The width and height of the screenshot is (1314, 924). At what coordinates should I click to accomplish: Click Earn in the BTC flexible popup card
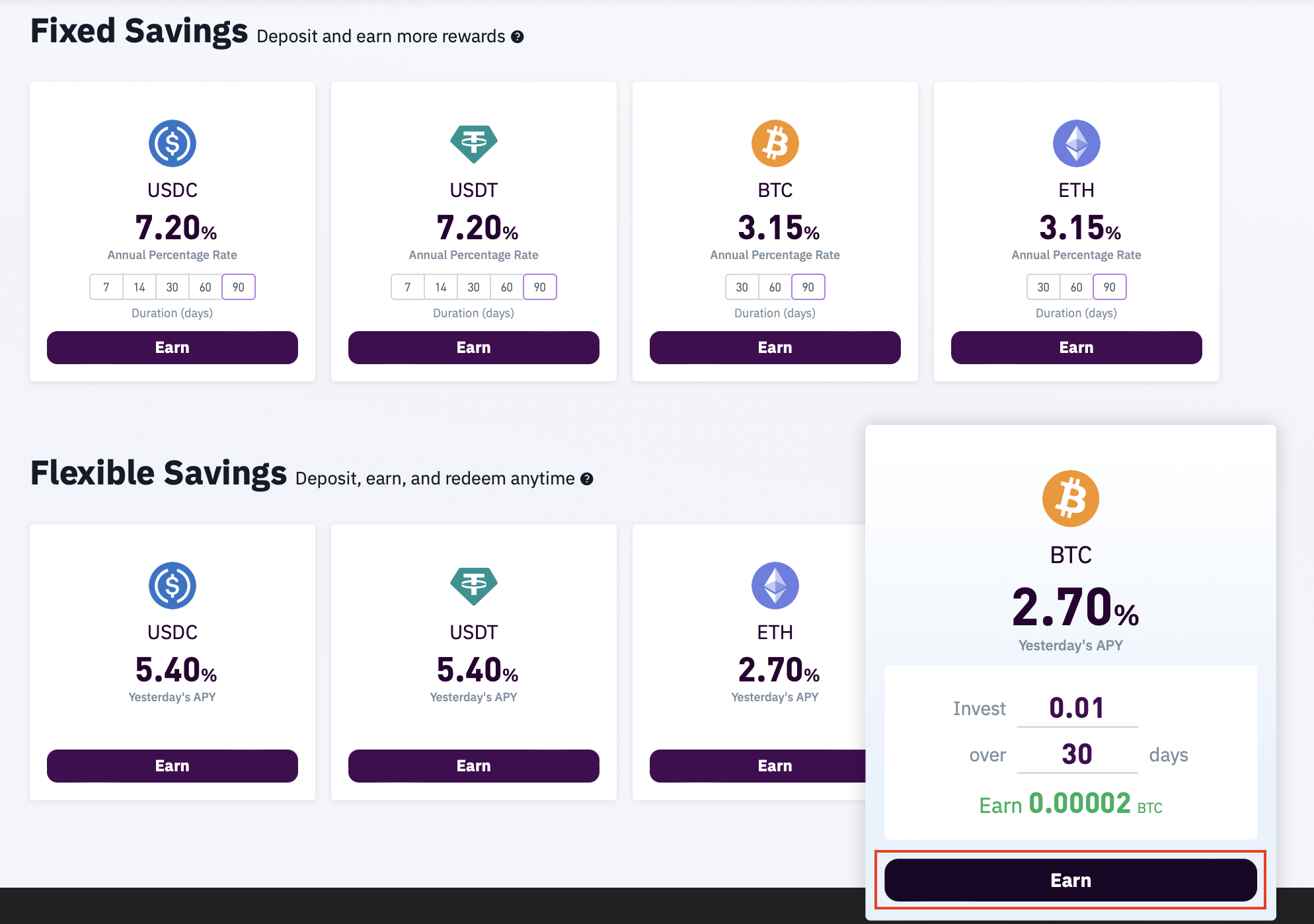click(1071, 880)
